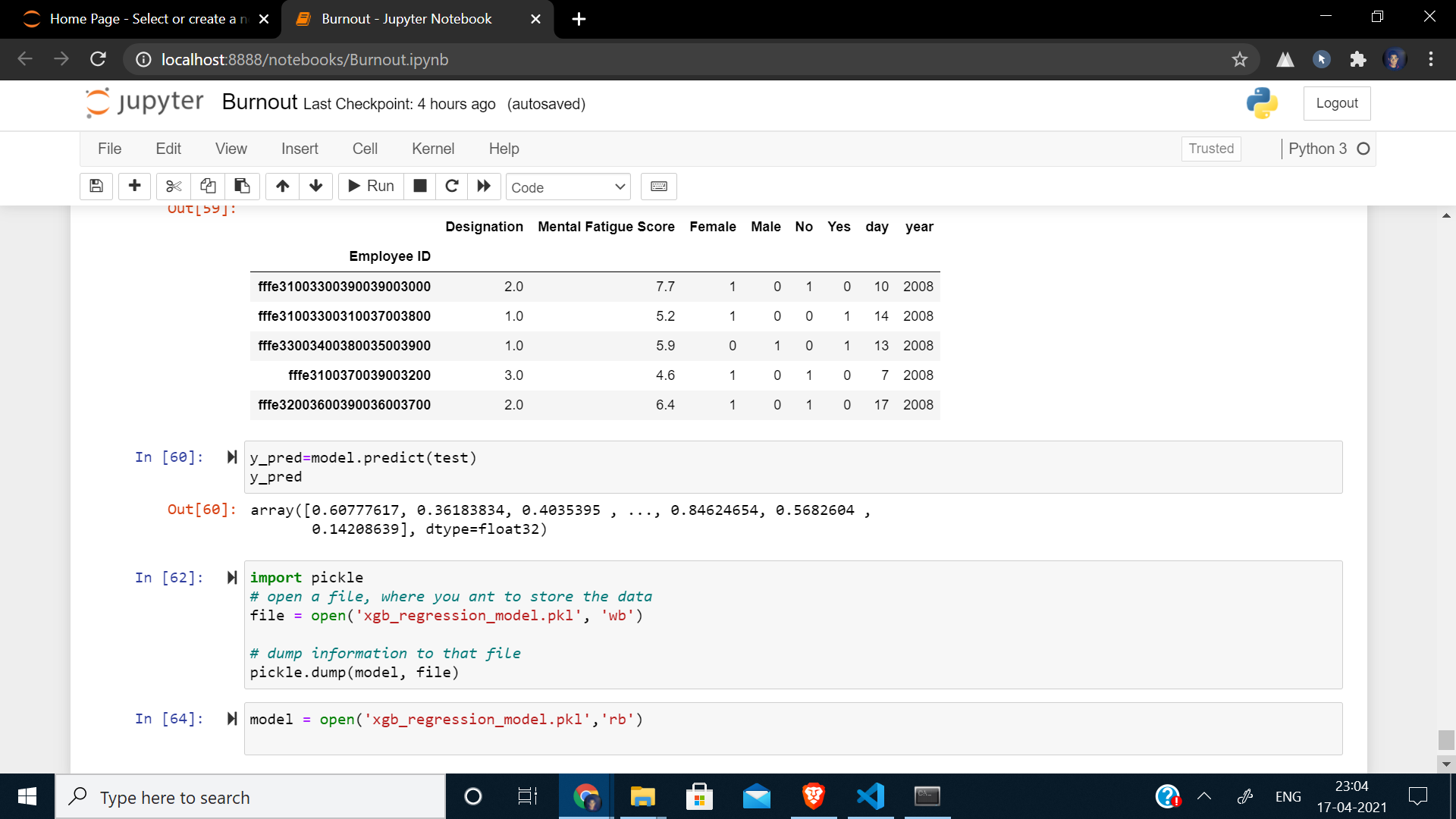Move selected cell down arrow
The width and height of the screenshot is (1456, 819).
pos(316,187)
